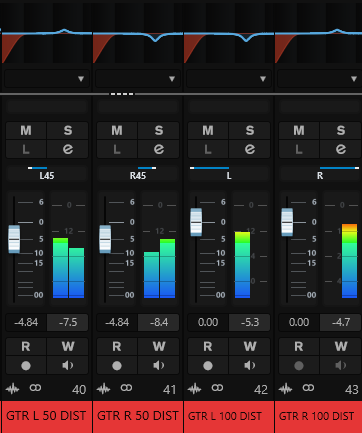Click the waveform icon on channel 43
Screen dimensions: 362x433
point(285,388)
